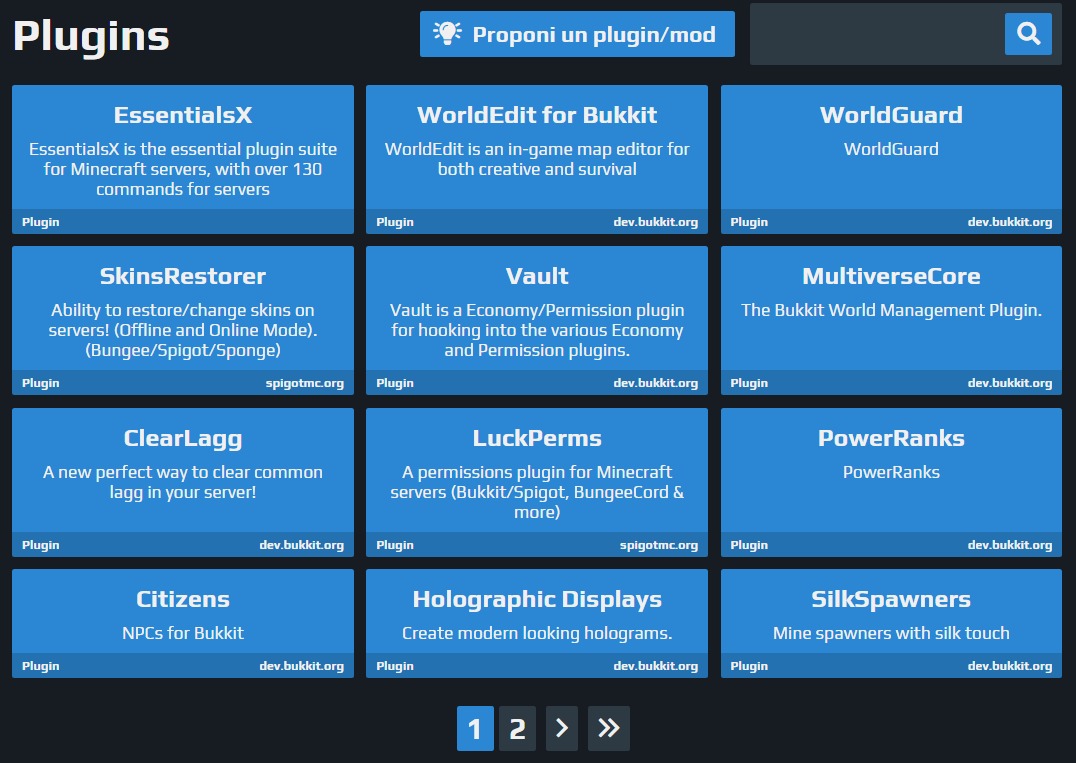Click the Plugin tag on PowerRanks card
This screenshot has height=763, width=1076.
[749, 545]
